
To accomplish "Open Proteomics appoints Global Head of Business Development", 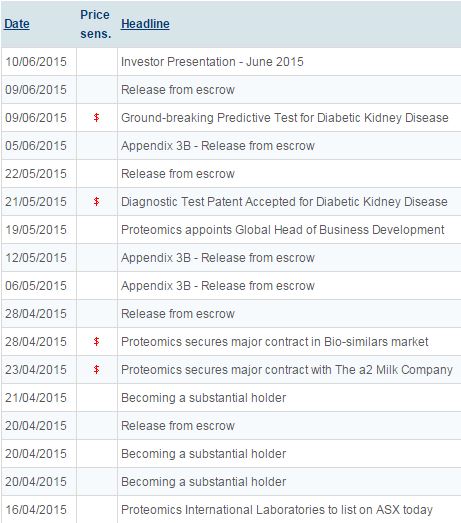I will (283, 230).
